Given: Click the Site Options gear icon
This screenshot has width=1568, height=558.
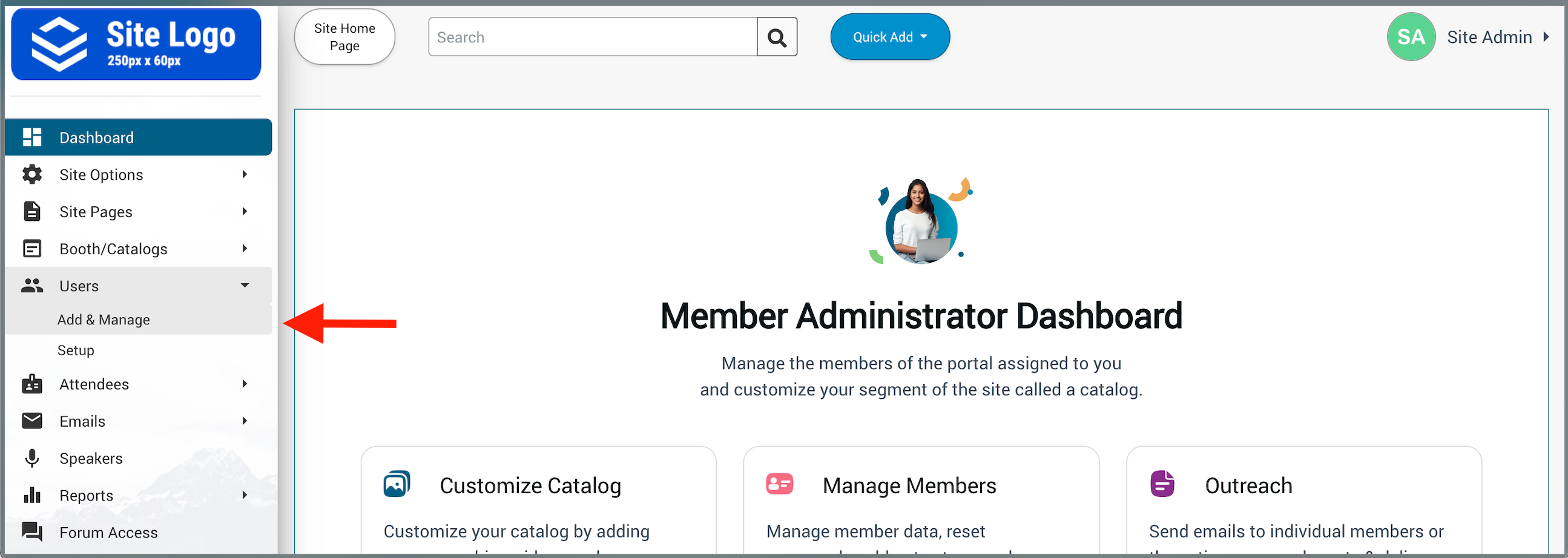Looking at the screenshot, I should click(31, 175).
